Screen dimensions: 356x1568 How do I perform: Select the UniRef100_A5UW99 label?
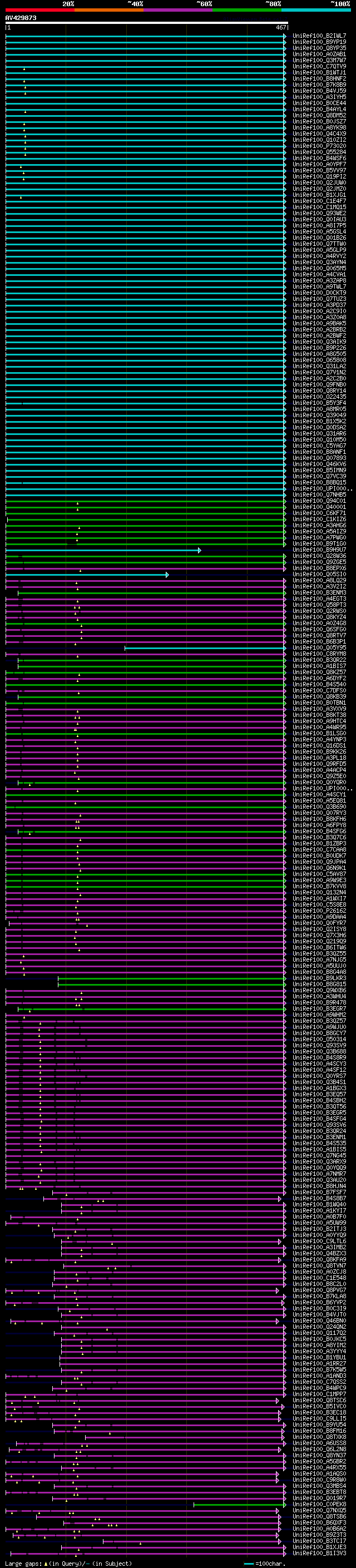[x=319, y=1223]
